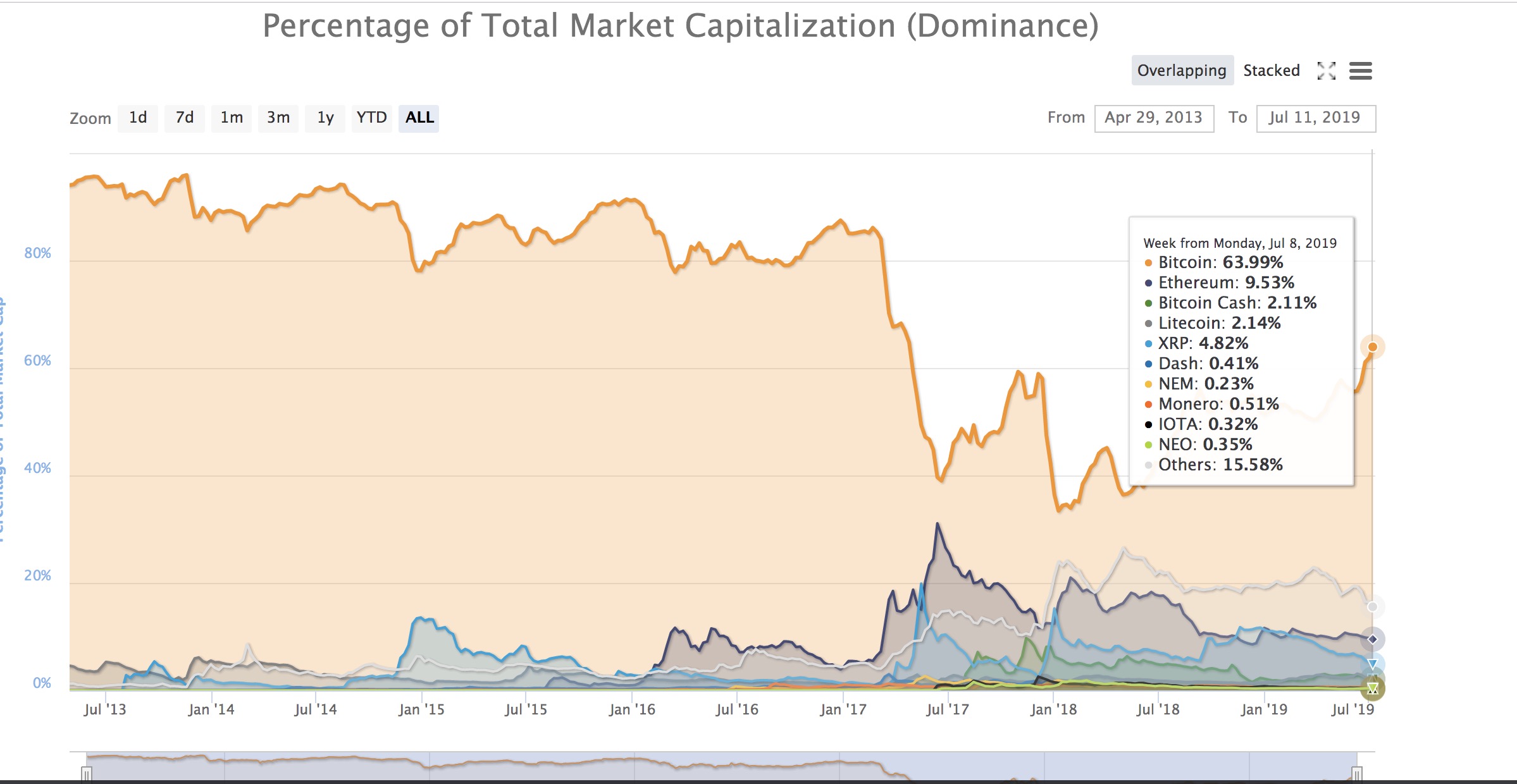
Task: Click the 80% y-axis label
Action: [x=37, y=253]
